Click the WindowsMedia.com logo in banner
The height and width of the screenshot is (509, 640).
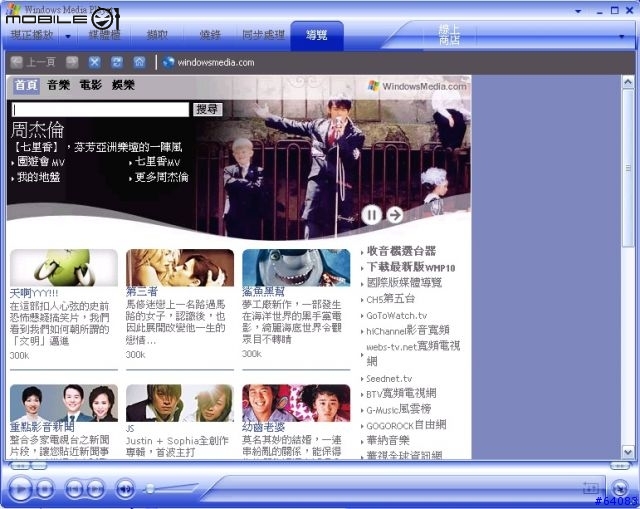(x=417, y=86)
